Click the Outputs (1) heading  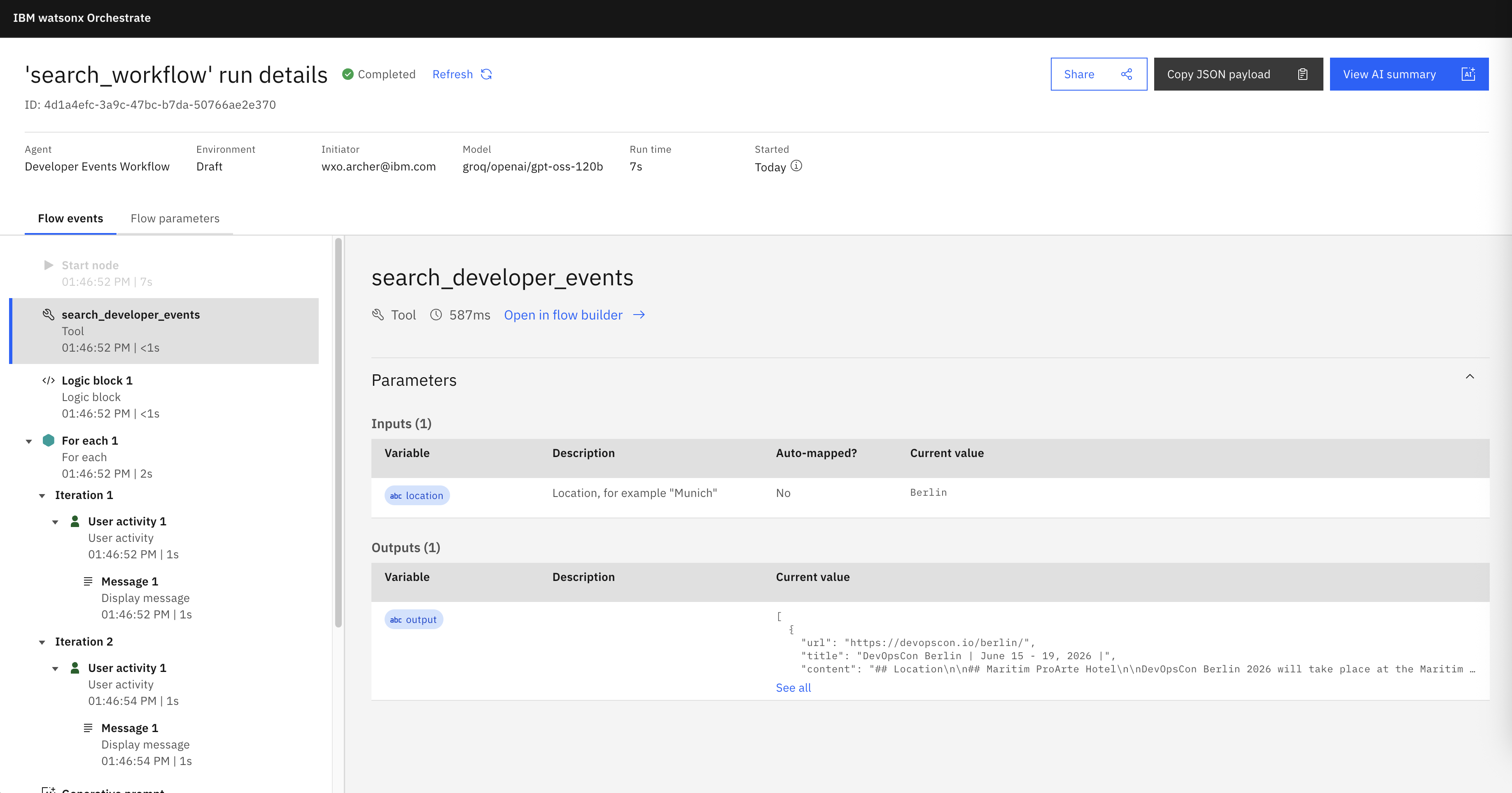click(x=406, y=547)
